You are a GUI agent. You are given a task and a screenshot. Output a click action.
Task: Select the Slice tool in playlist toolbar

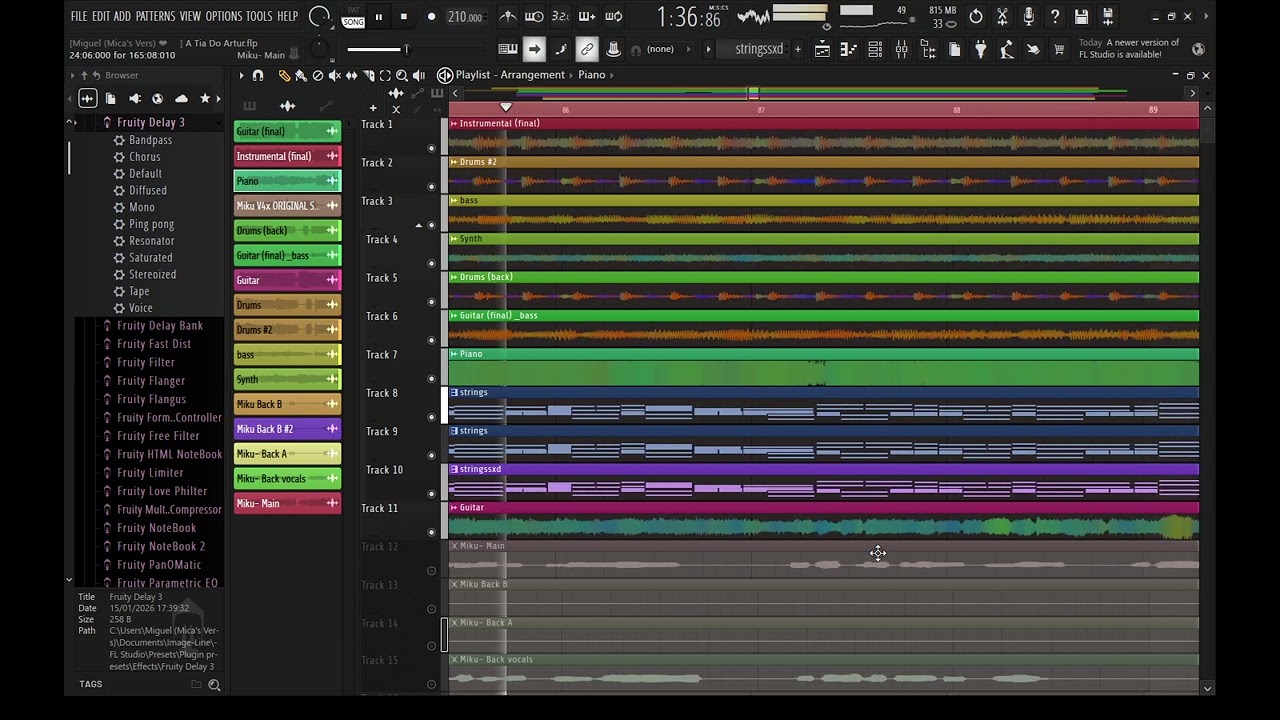pos(368,75)
